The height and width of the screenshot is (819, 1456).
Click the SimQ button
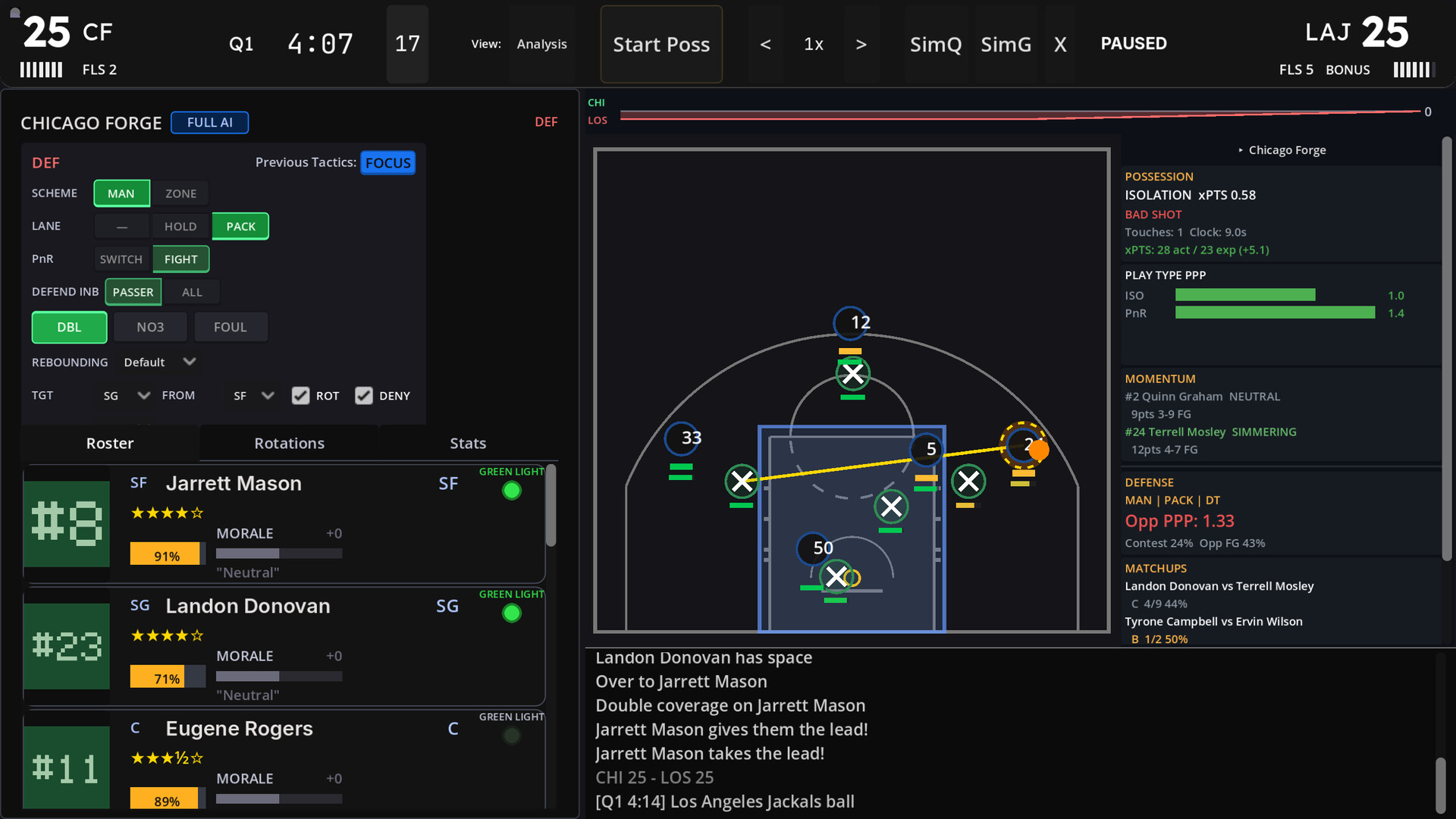coord(935,44)
